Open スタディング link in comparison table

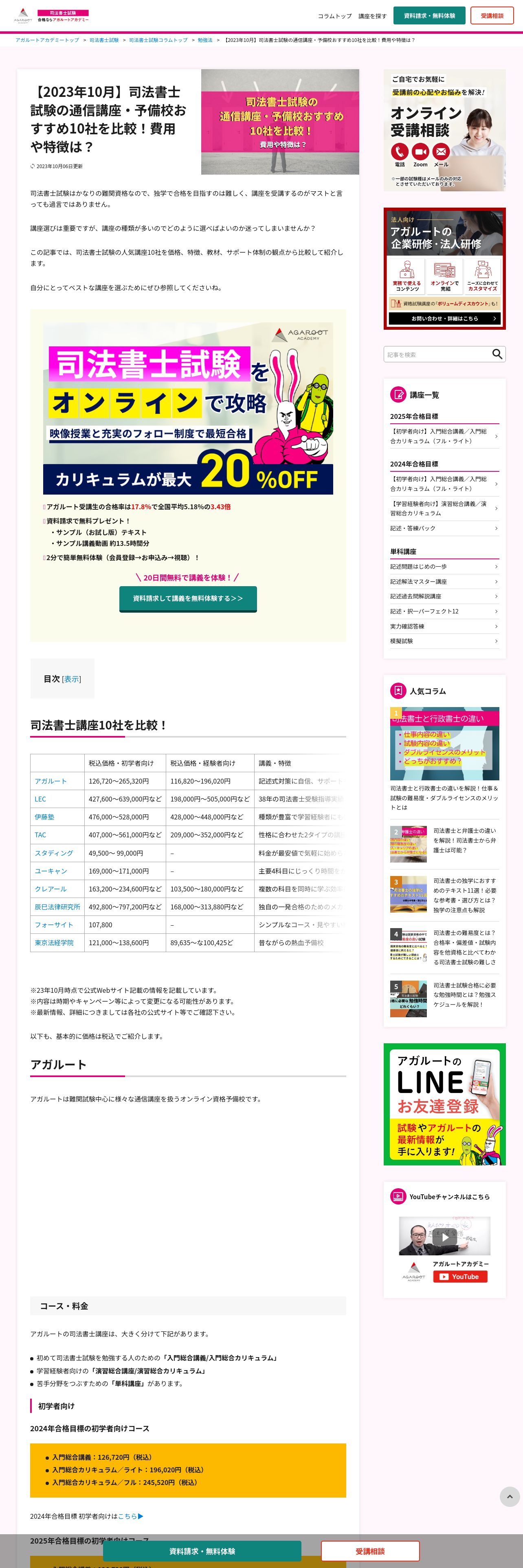pyautogui.click(x=54, y=853)
